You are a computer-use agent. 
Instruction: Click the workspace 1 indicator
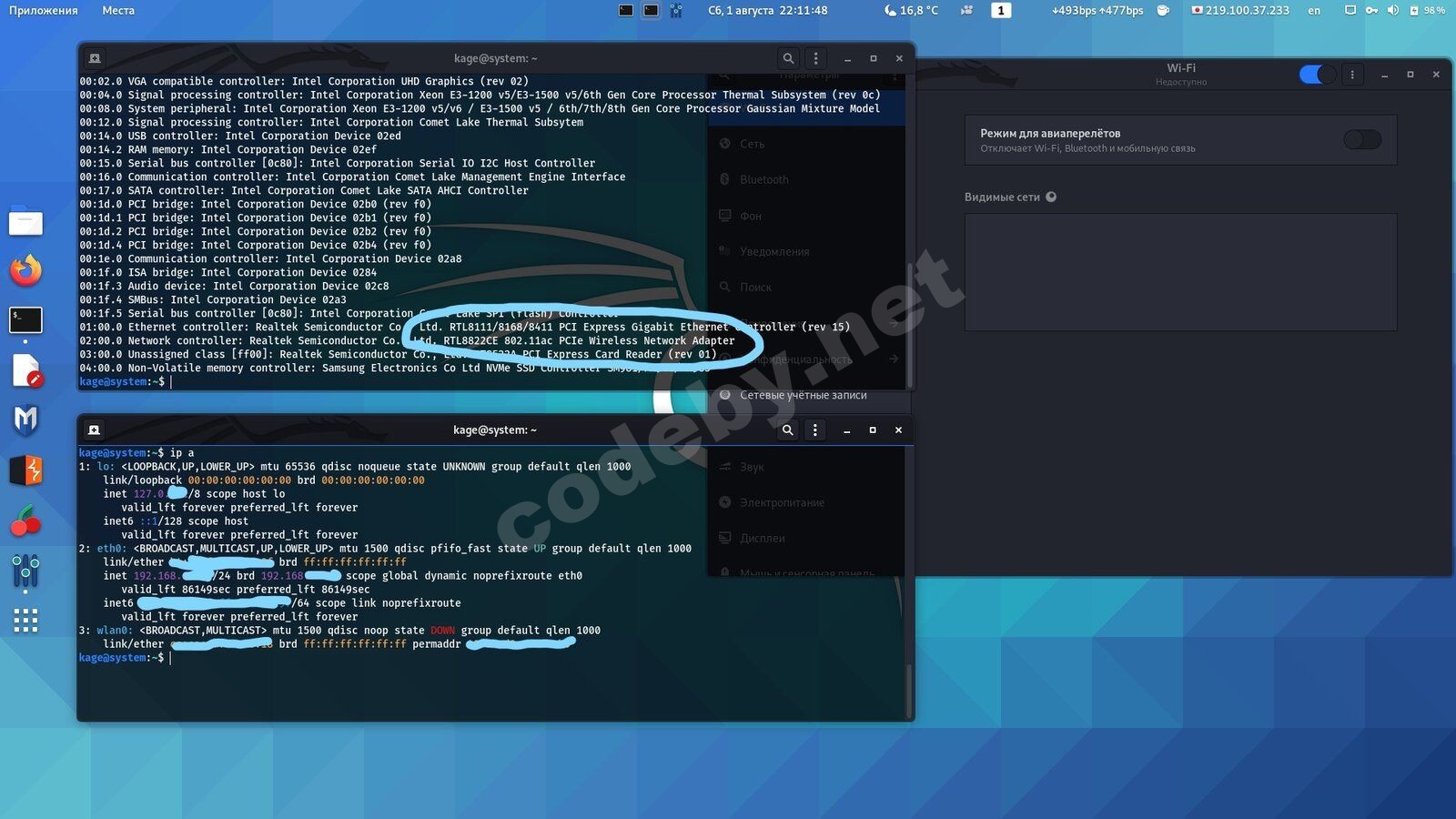[x=1000, y=10]
